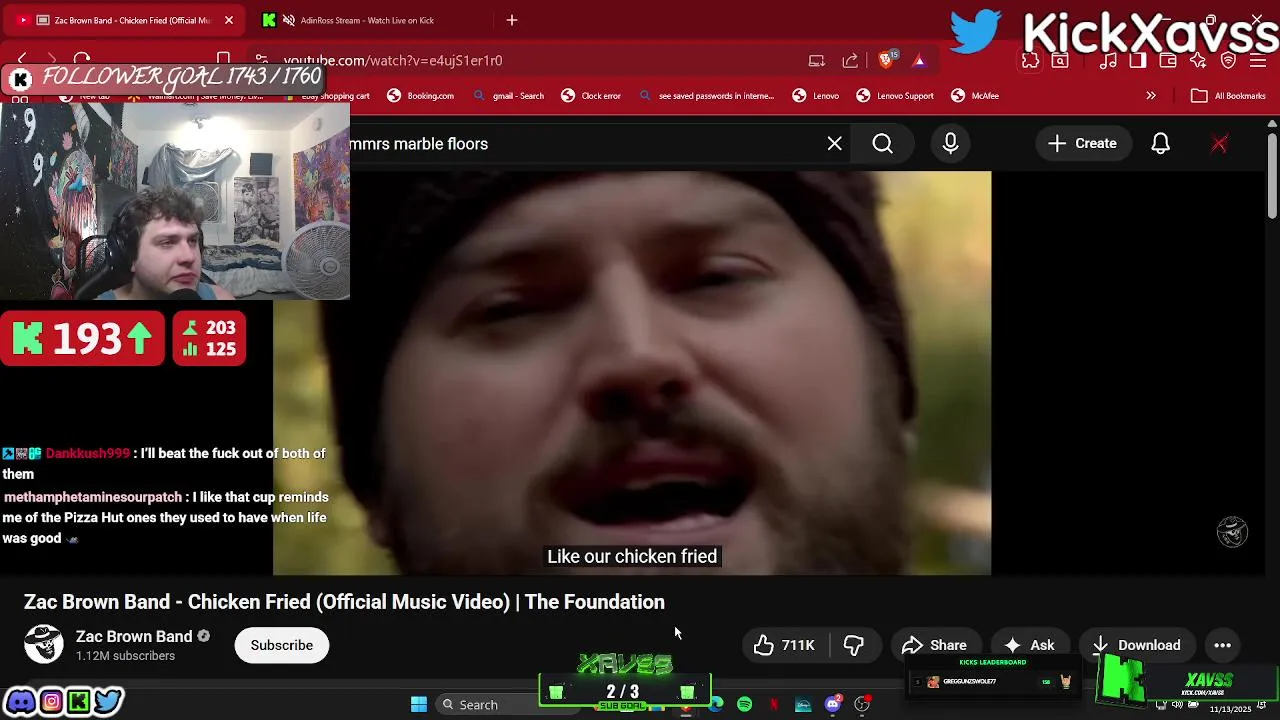Open Lenovo Support bookmark

895,96
